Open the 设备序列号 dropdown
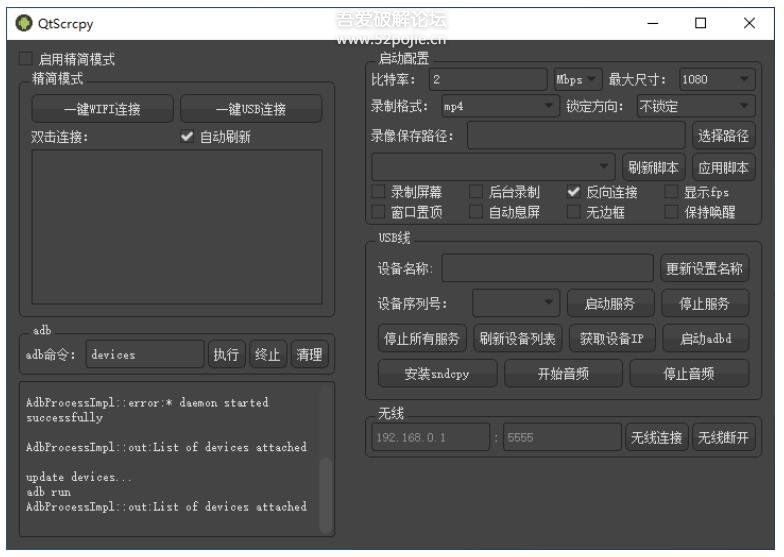 click(x=515, y=303)
